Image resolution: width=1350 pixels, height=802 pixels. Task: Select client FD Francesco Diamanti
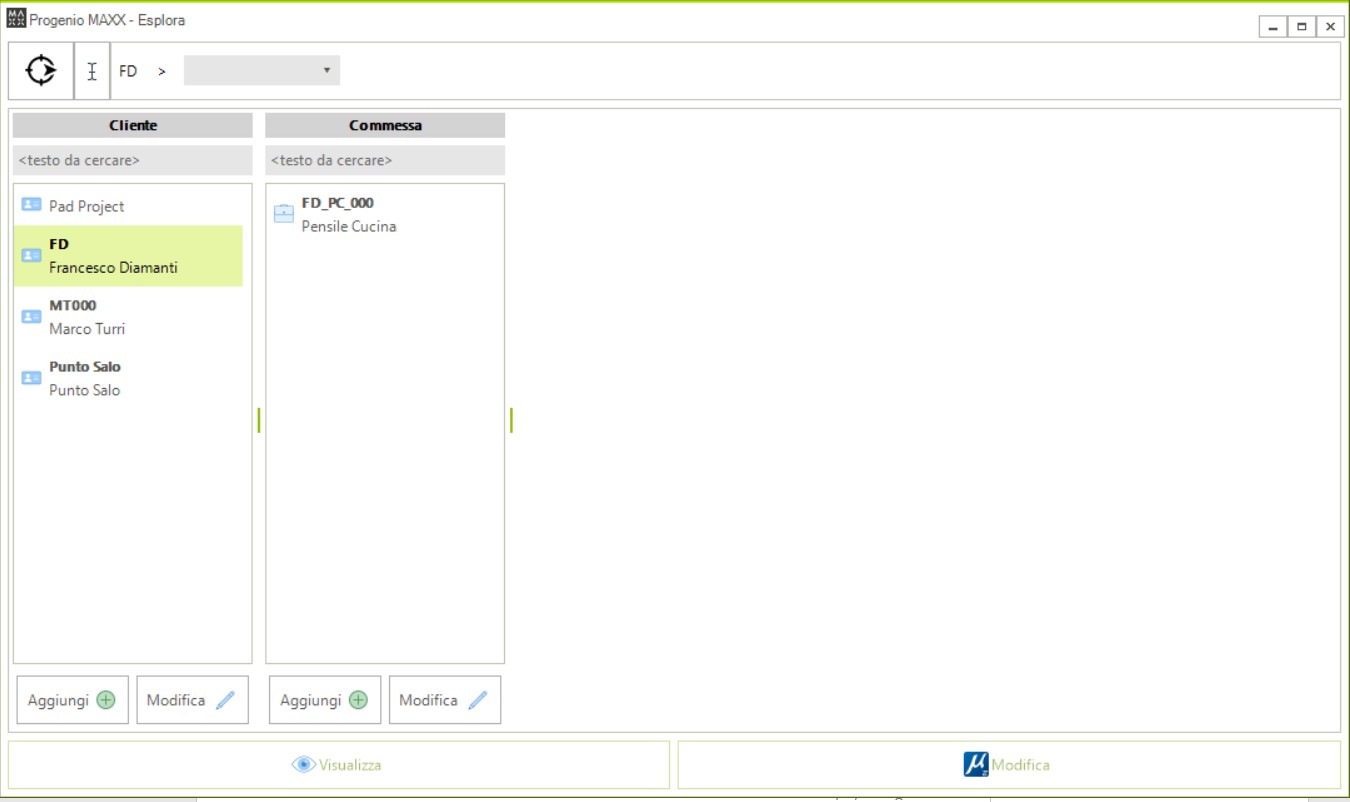[x=128, y=256]
